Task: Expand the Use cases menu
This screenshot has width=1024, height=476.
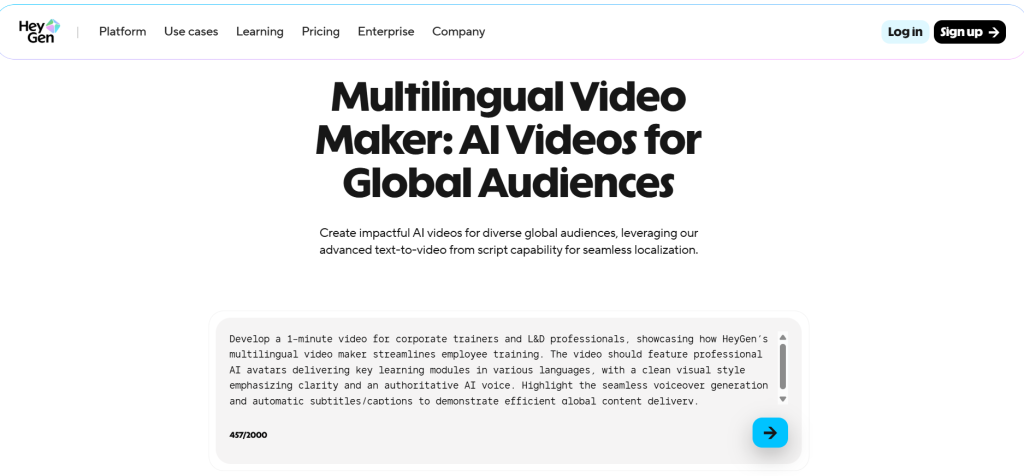Action: click(x=191, y=32)
